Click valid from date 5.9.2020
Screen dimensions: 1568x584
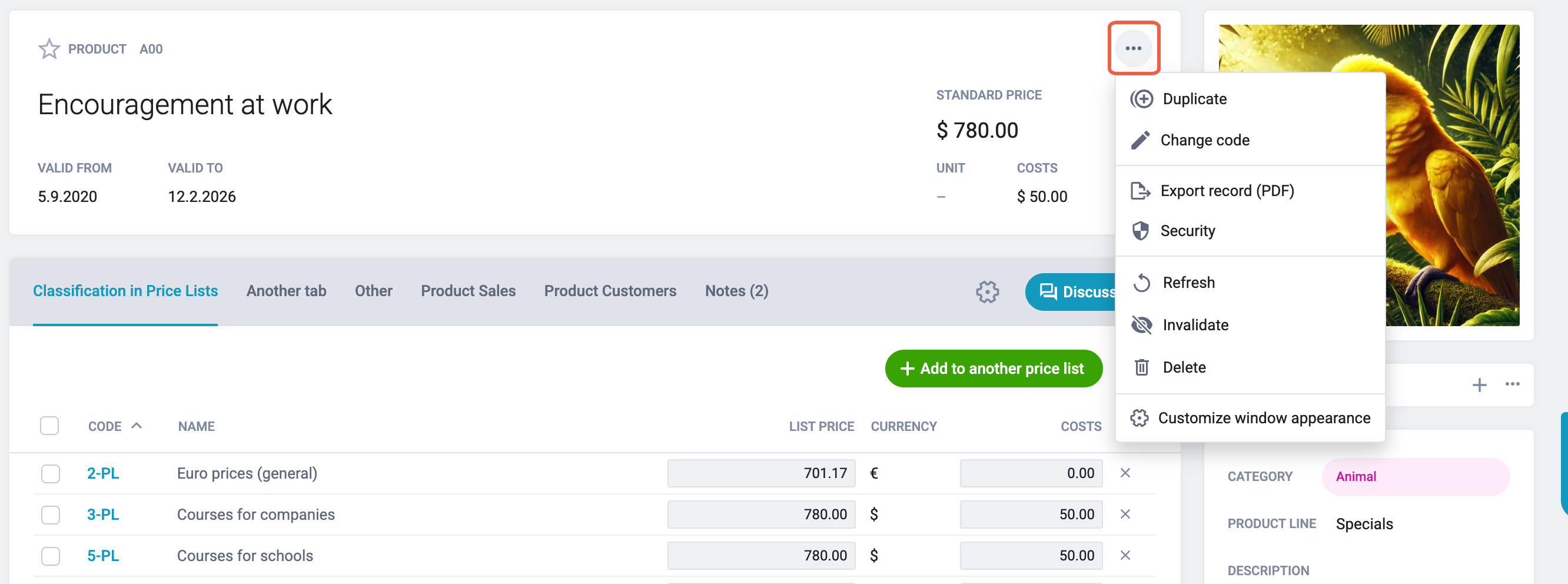(67, 197)
